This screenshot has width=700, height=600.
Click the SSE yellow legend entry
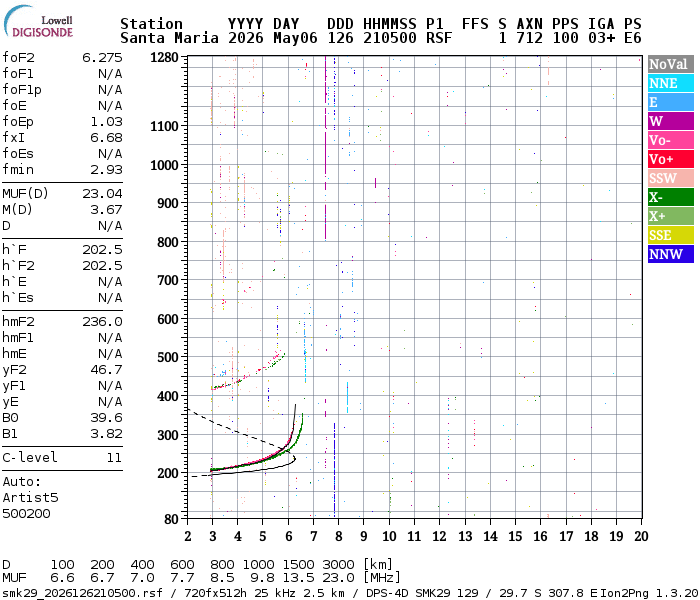point(671,235)
